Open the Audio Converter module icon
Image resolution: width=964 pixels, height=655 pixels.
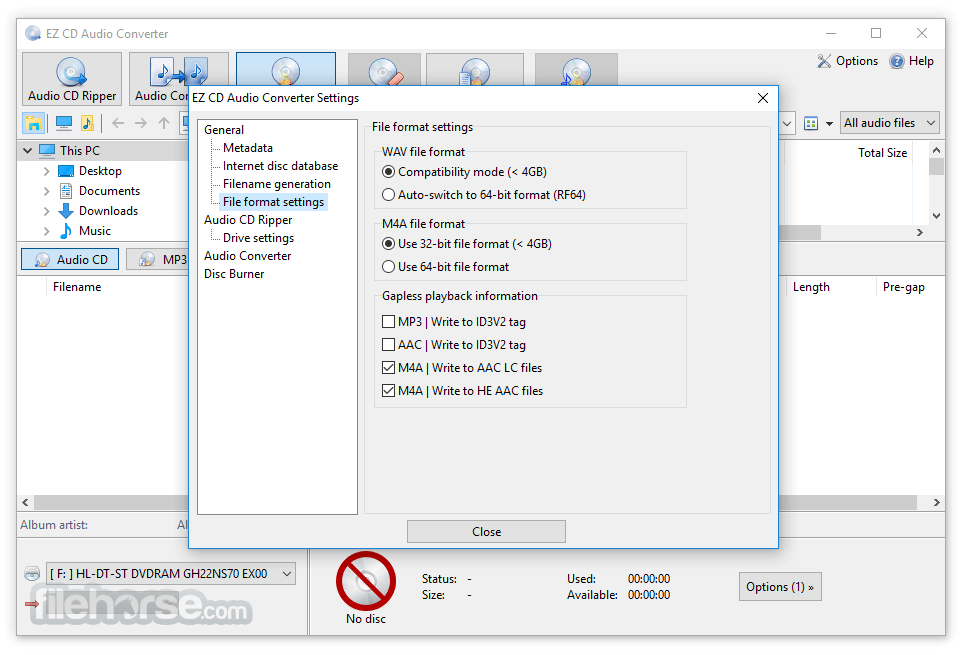(x=179, y=71)
